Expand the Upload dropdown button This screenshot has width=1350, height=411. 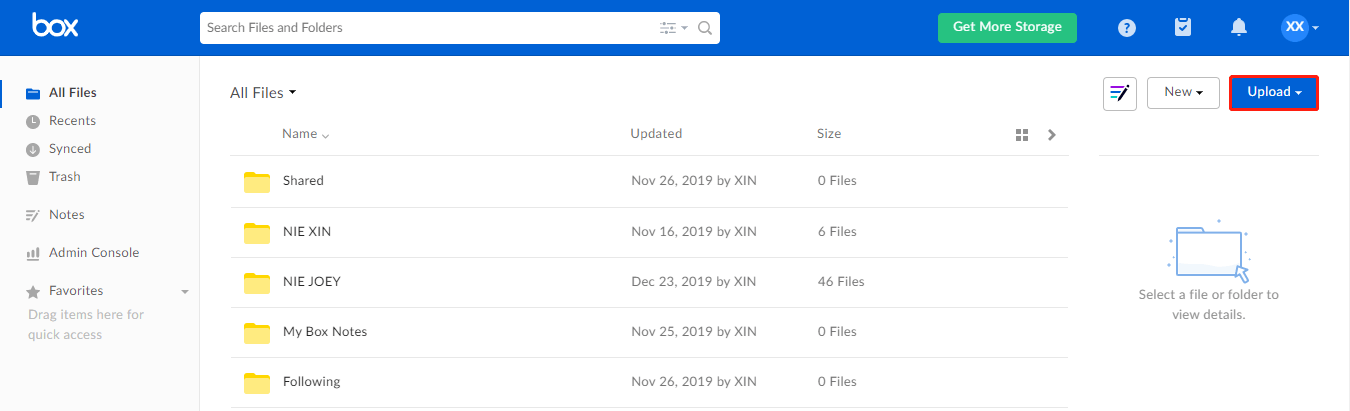1274,92
